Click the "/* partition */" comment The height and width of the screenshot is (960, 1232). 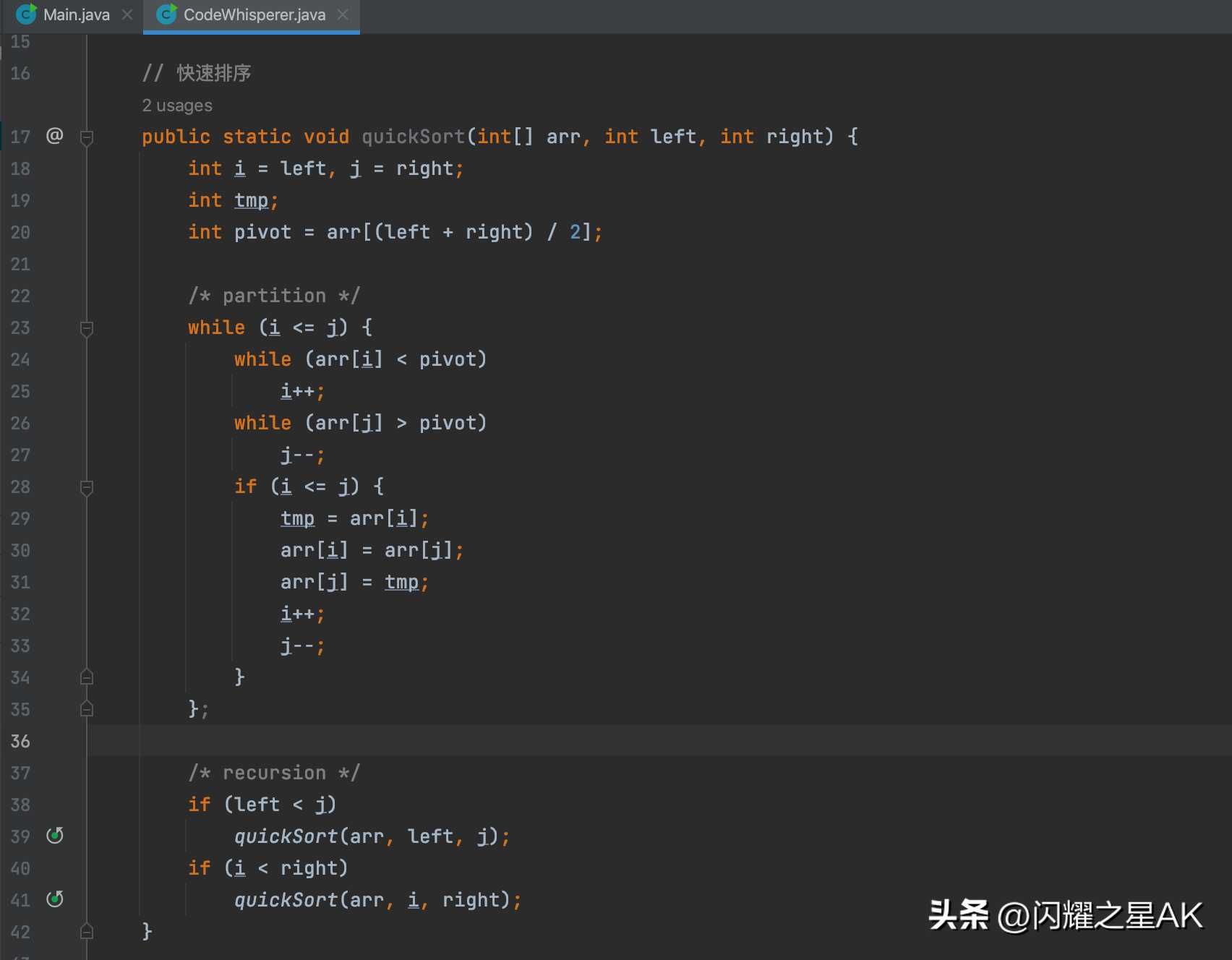(274, 296)
